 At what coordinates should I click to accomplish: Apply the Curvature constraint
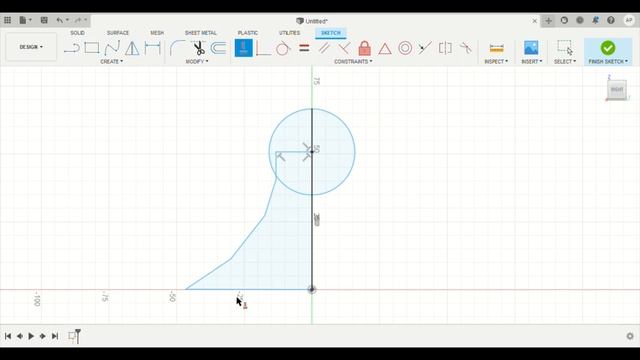click(x=465, y=48)
